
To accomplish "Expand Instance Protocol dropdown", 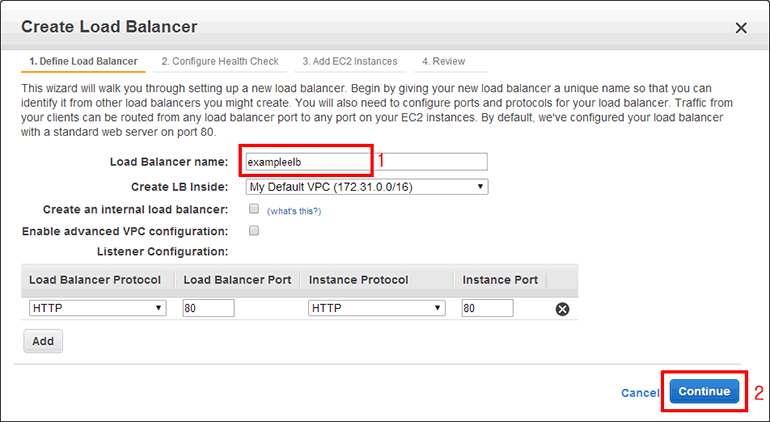I will [x=377, y=308].
